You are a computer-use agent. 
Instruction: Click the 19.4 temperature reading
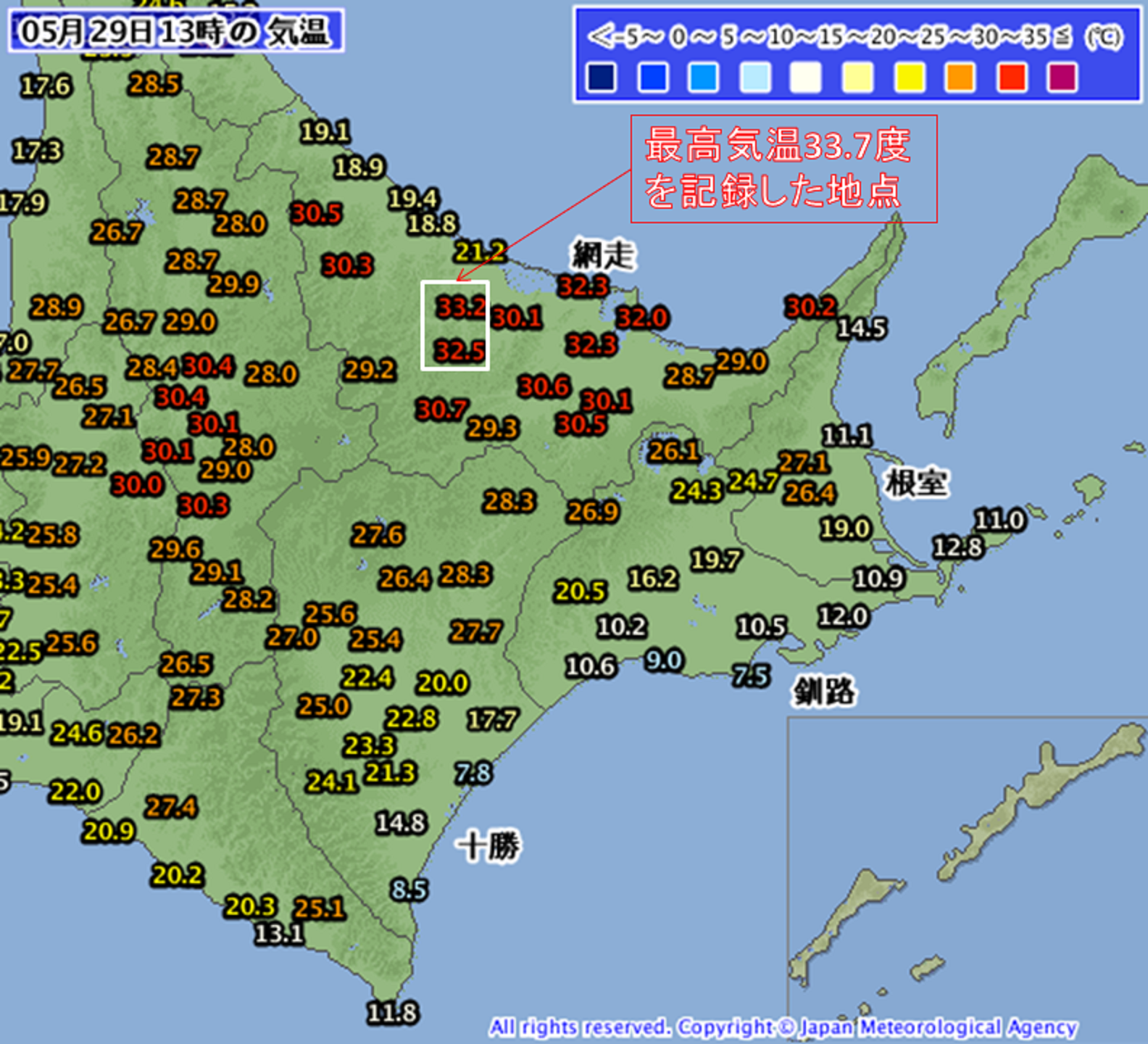point(413,198)
